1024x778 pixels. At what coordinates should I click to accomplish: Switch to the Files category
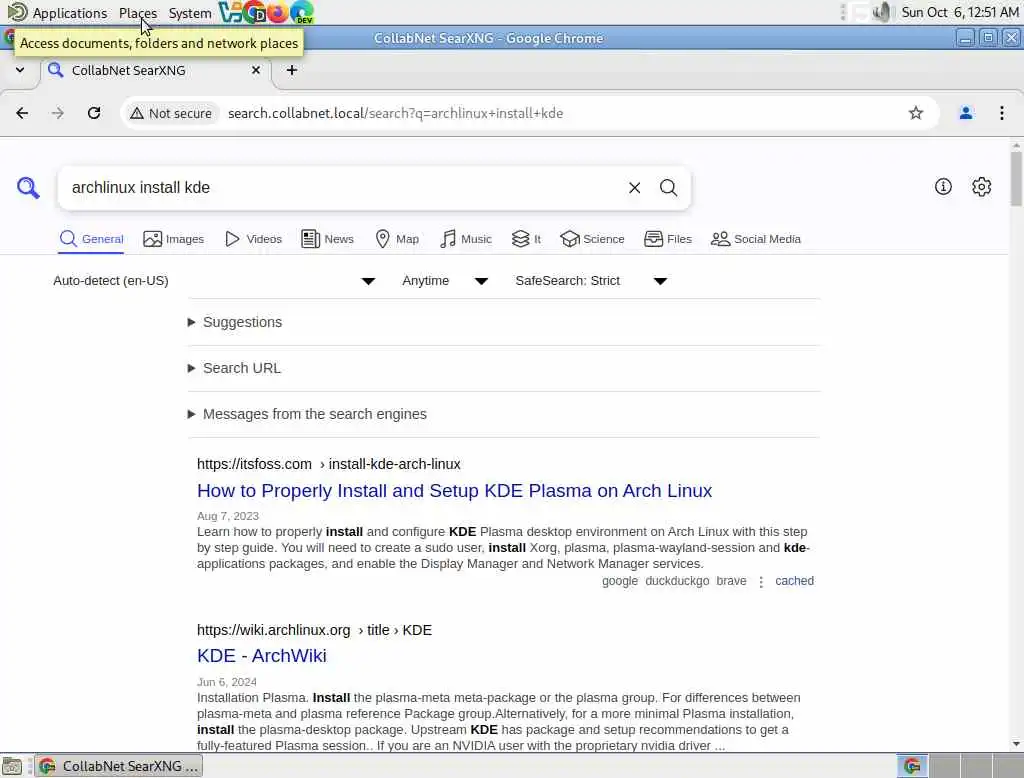[x=667, y=239]
